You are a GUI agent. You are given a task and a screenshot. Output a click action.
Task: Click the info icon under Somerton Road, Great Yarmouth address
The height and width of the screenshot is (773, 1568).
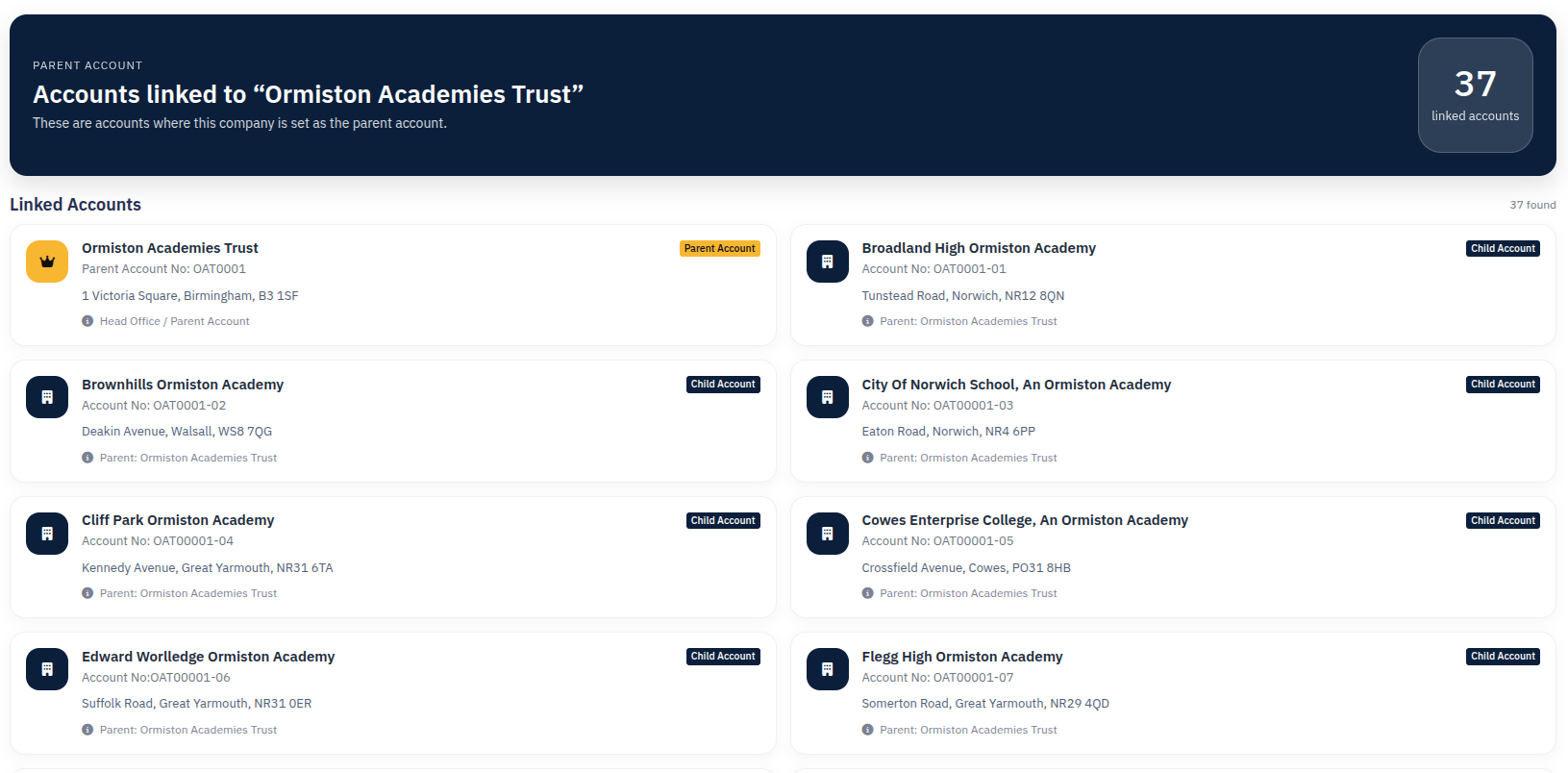point(867,730)
